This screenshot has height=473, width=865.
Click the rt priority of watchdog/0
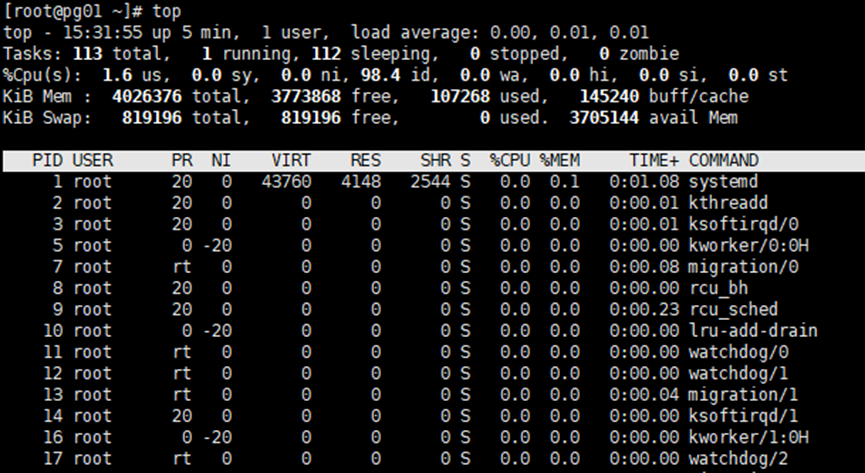tap(182, 352)
